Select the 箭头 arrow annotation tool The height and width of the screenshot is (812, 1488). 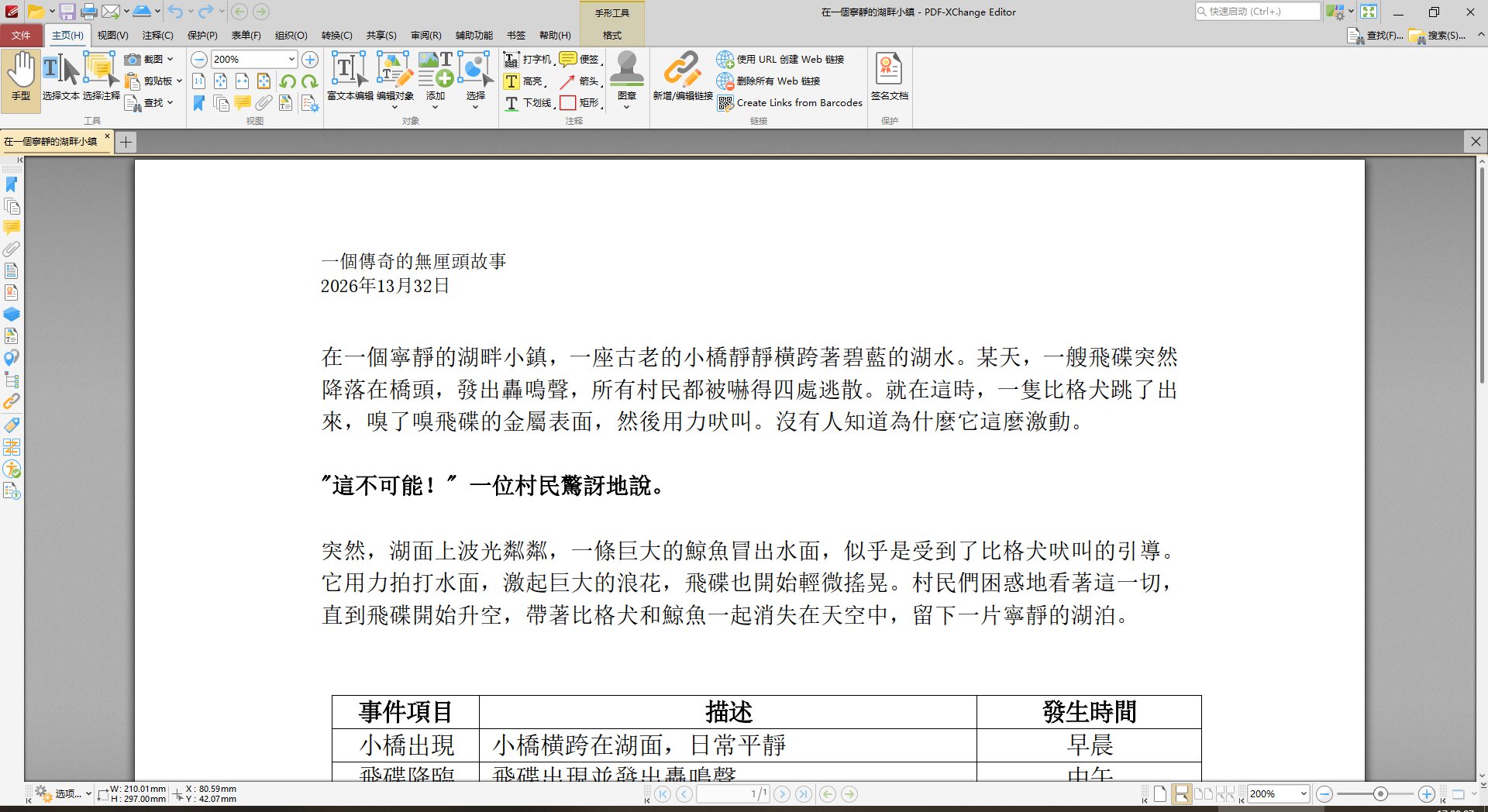pyautogui.click(x=583, y=81)
